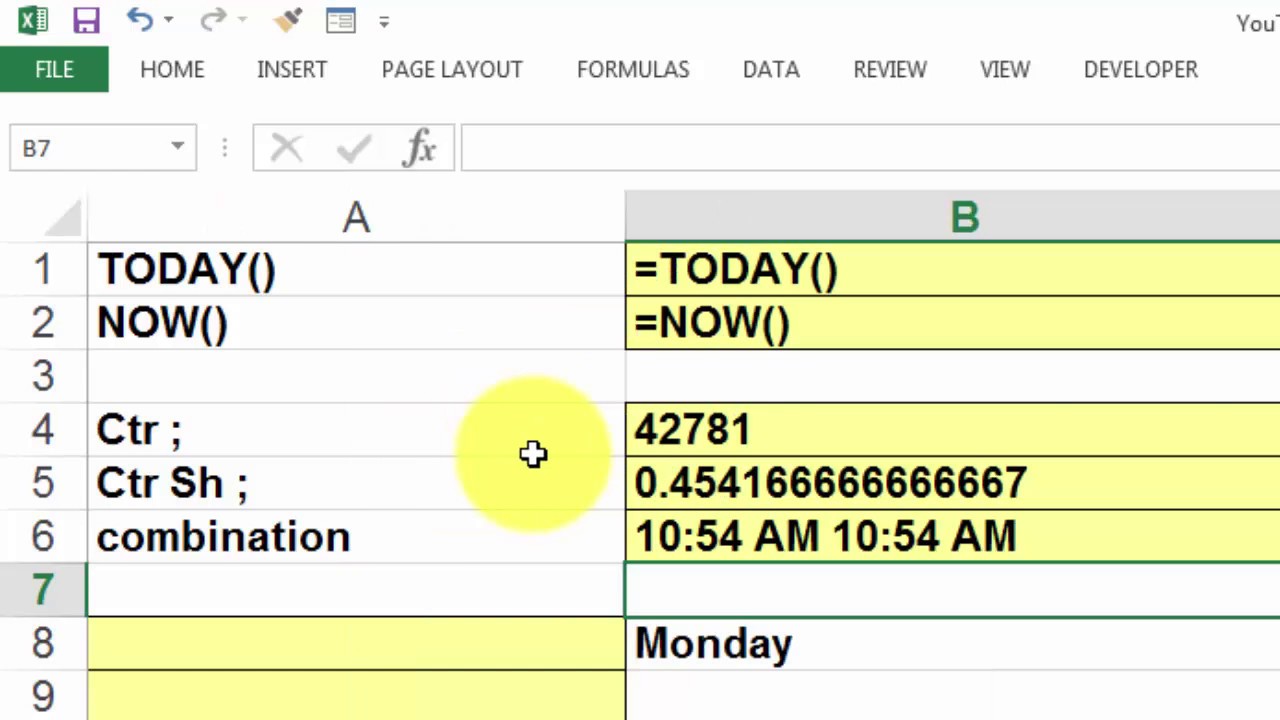Select cell showing 0.454166666666667

(x=952, y=483)
